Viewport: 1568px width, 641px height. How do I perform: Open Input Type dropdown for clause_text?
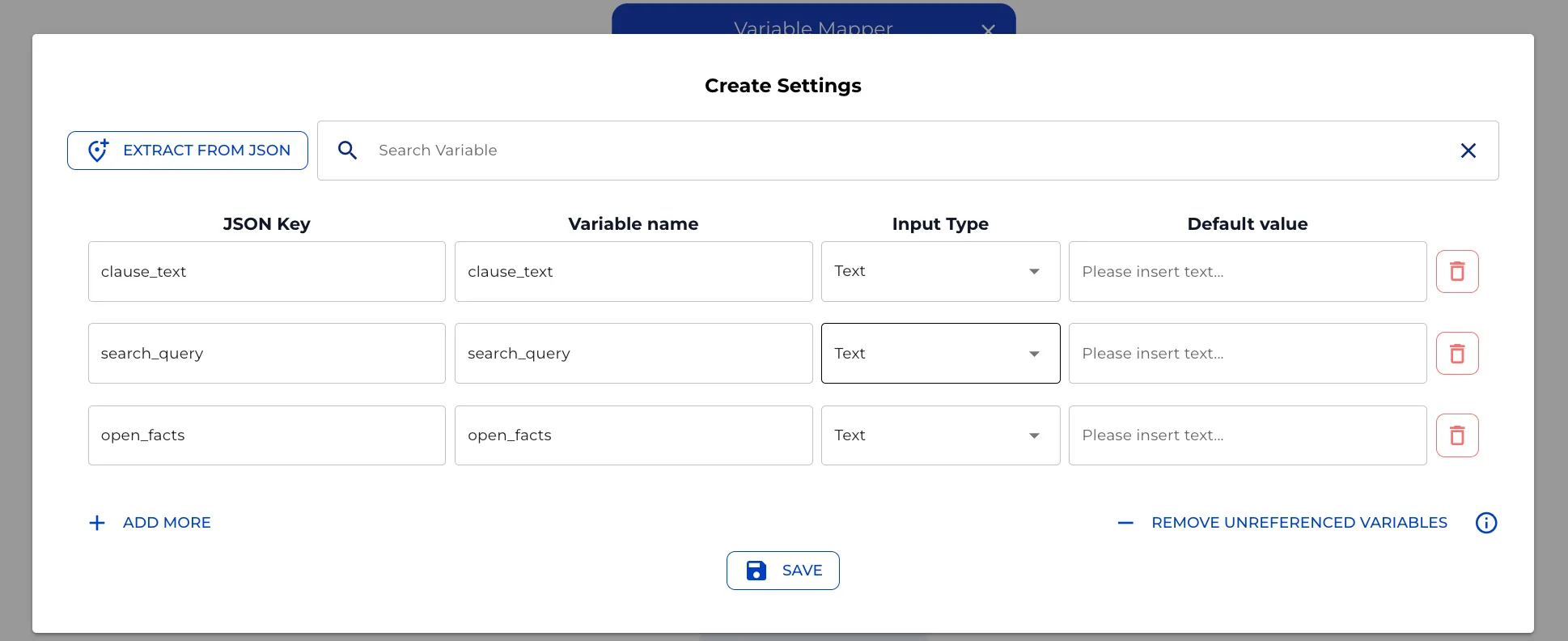point(940,271)
